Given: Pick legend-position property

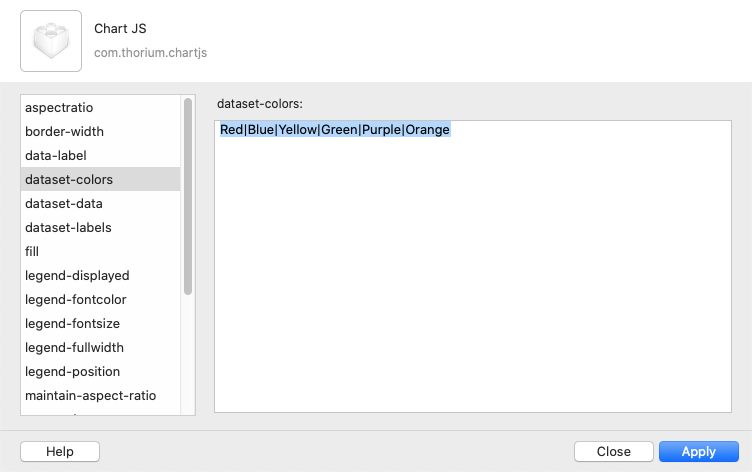Looking at the screenshot, I should [100, 371].
